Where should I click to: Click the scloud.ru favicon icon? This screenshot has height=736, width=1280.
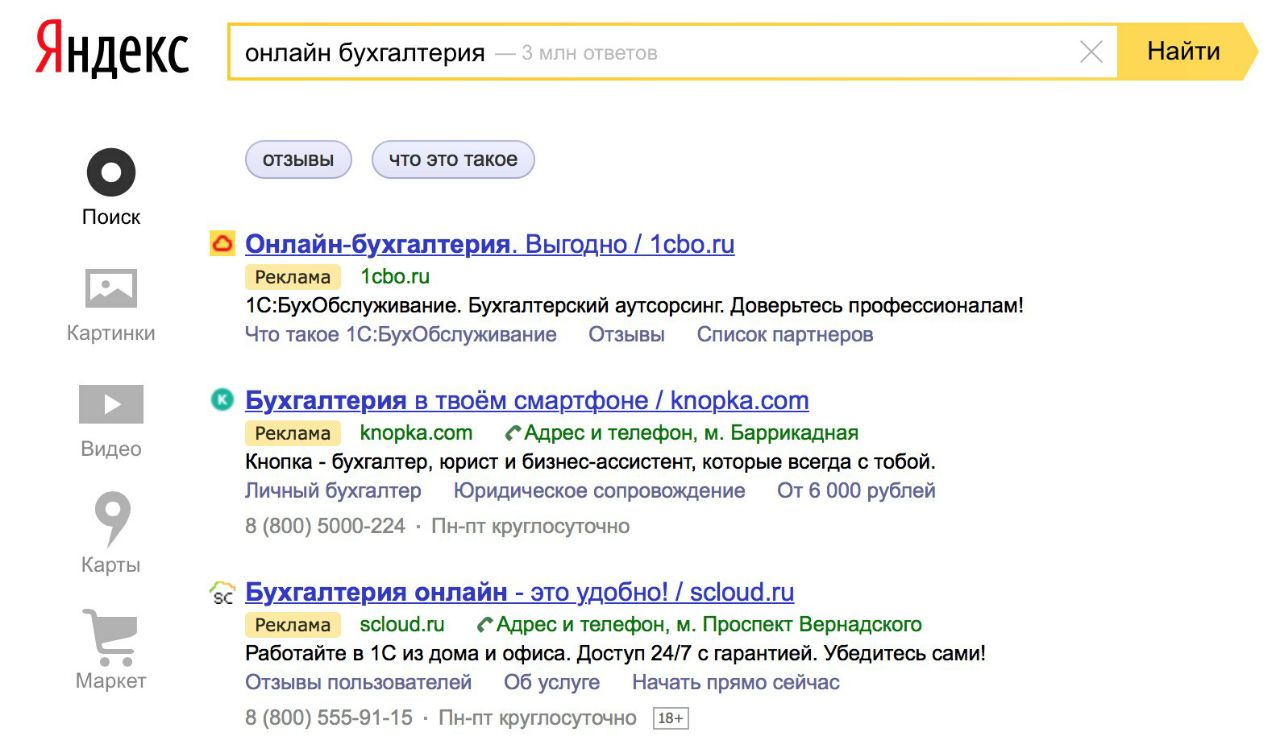point(221,592)
